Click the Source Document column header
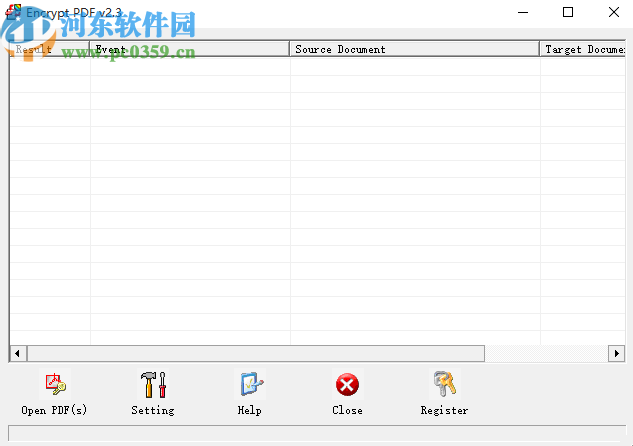The image size is (633, 446). 414,49
